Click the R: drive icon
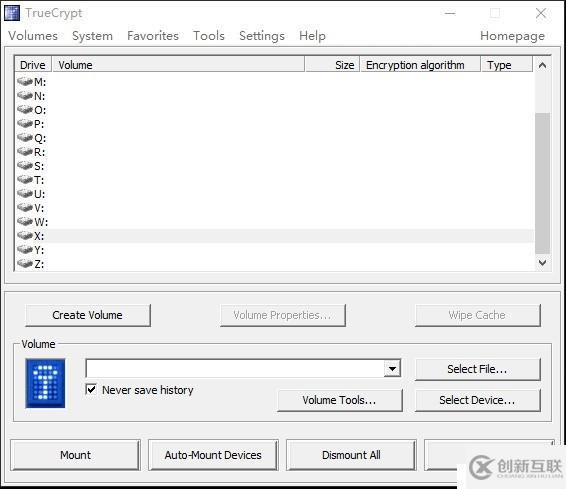The height and width of the screenshot is (489, 566). point(25,152)
